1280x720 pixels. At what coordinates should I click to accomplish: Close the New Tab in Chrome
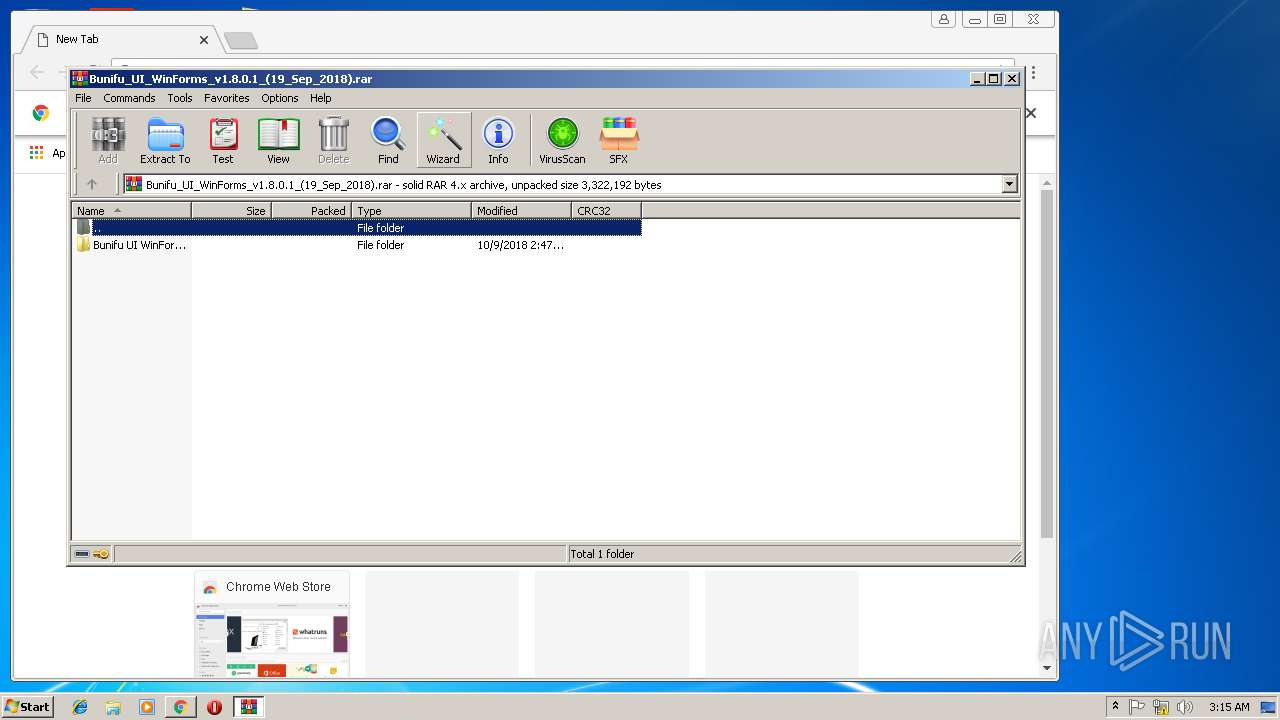(204, 40)
